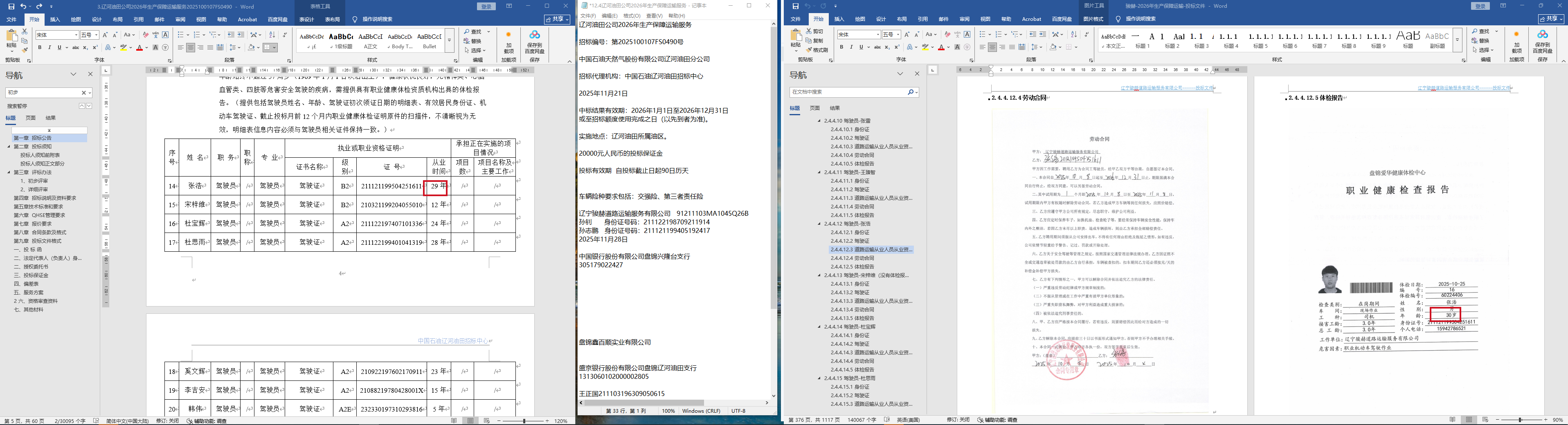Open 加载项 add-ins in 辽河油田 Word
Viewport: 1568px width, 425px height.
(508, 42)
